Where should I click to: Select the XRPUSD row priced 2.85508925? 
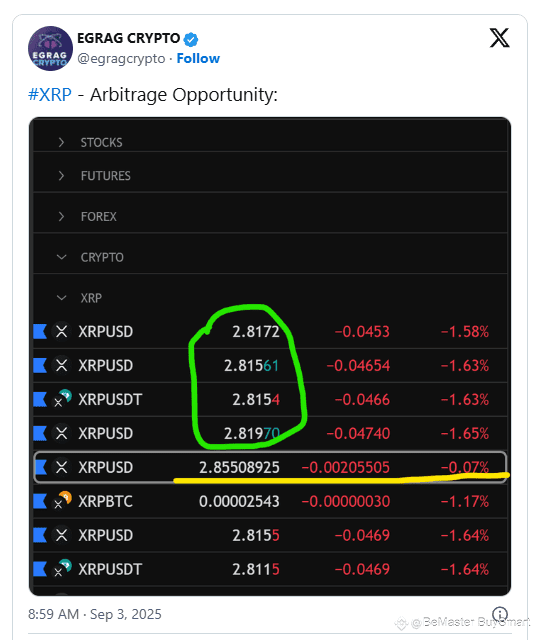point(270,467)
